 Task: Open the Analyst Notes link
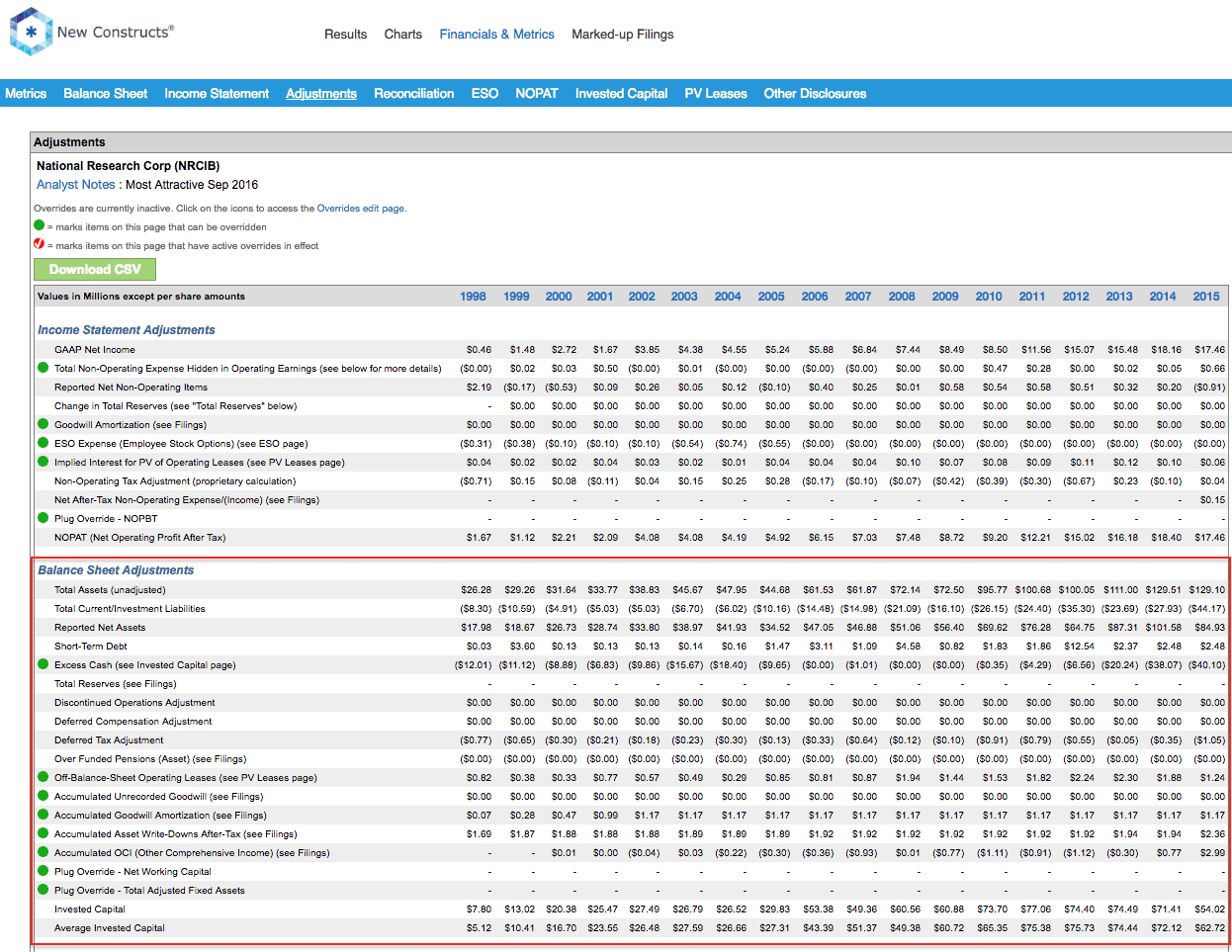point(76,184)
